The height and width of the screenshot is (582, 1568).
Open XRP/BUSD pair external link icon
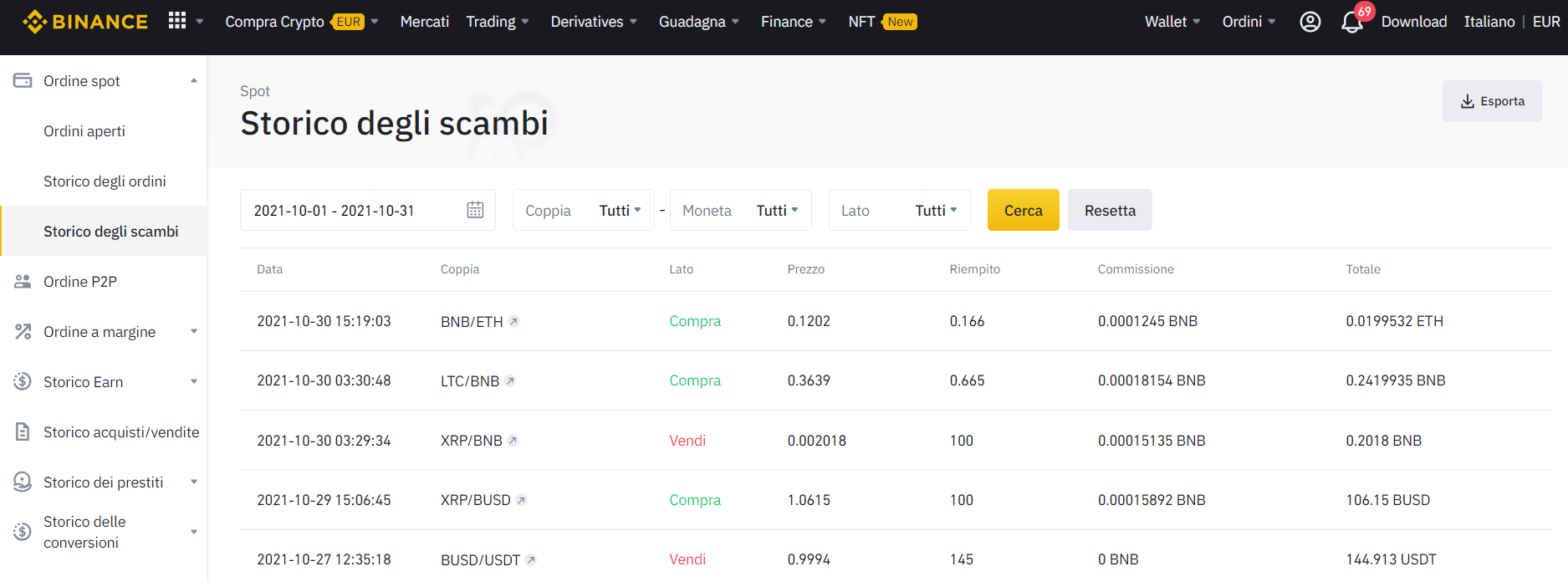[521, 501]
